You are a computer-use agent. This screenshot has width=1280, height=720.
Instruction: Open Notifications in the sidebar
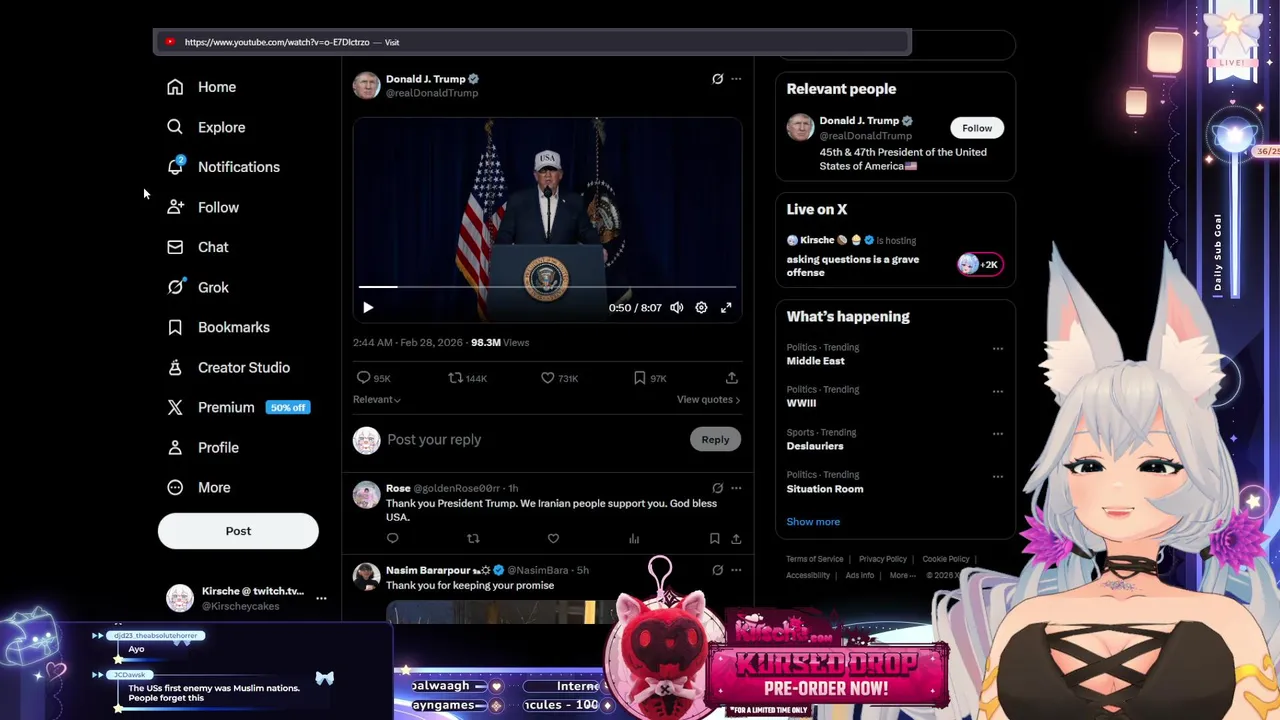pyautogui.click(x=223, y=167)
